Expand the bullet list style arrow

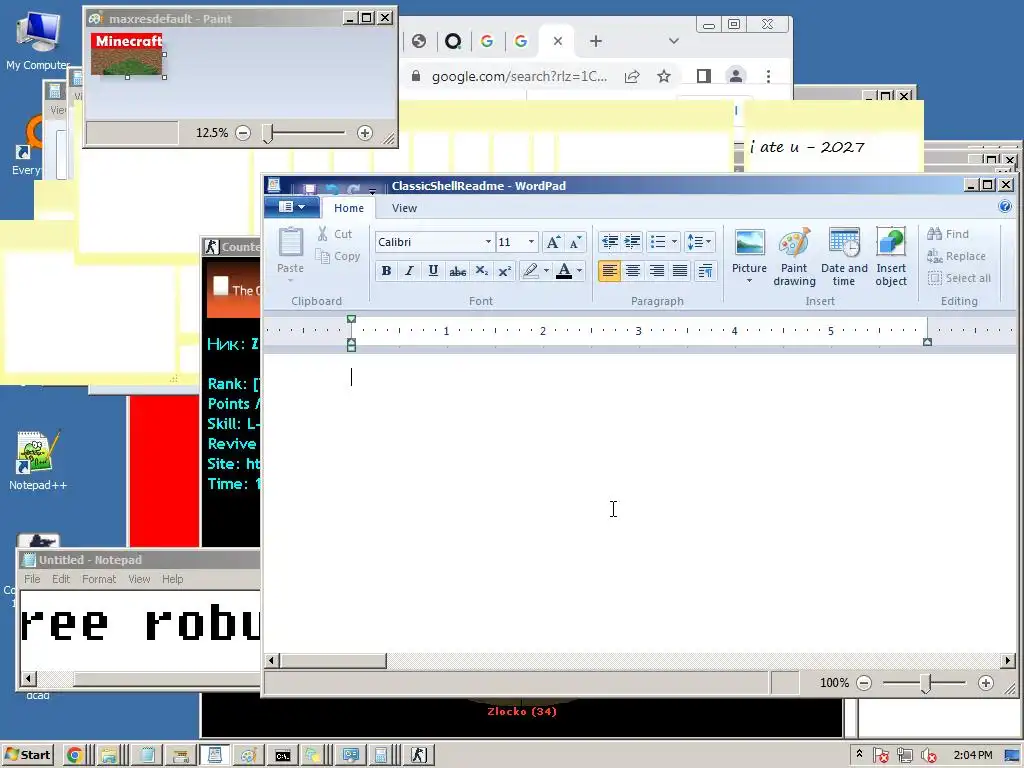pyautogui.click(x=674, y=242)
